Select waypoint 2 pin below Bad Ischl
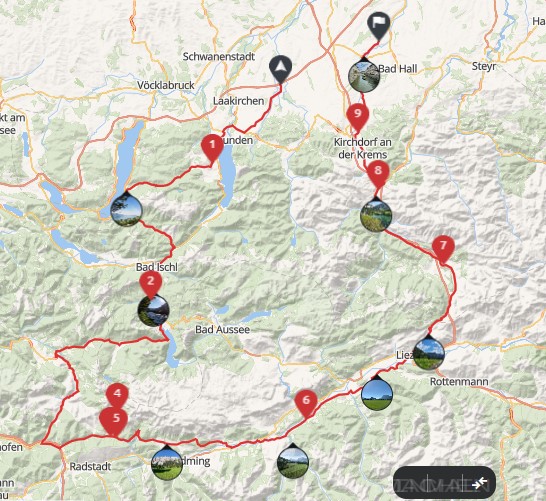The width and height of the screenshot is (546, 501). 151,284
